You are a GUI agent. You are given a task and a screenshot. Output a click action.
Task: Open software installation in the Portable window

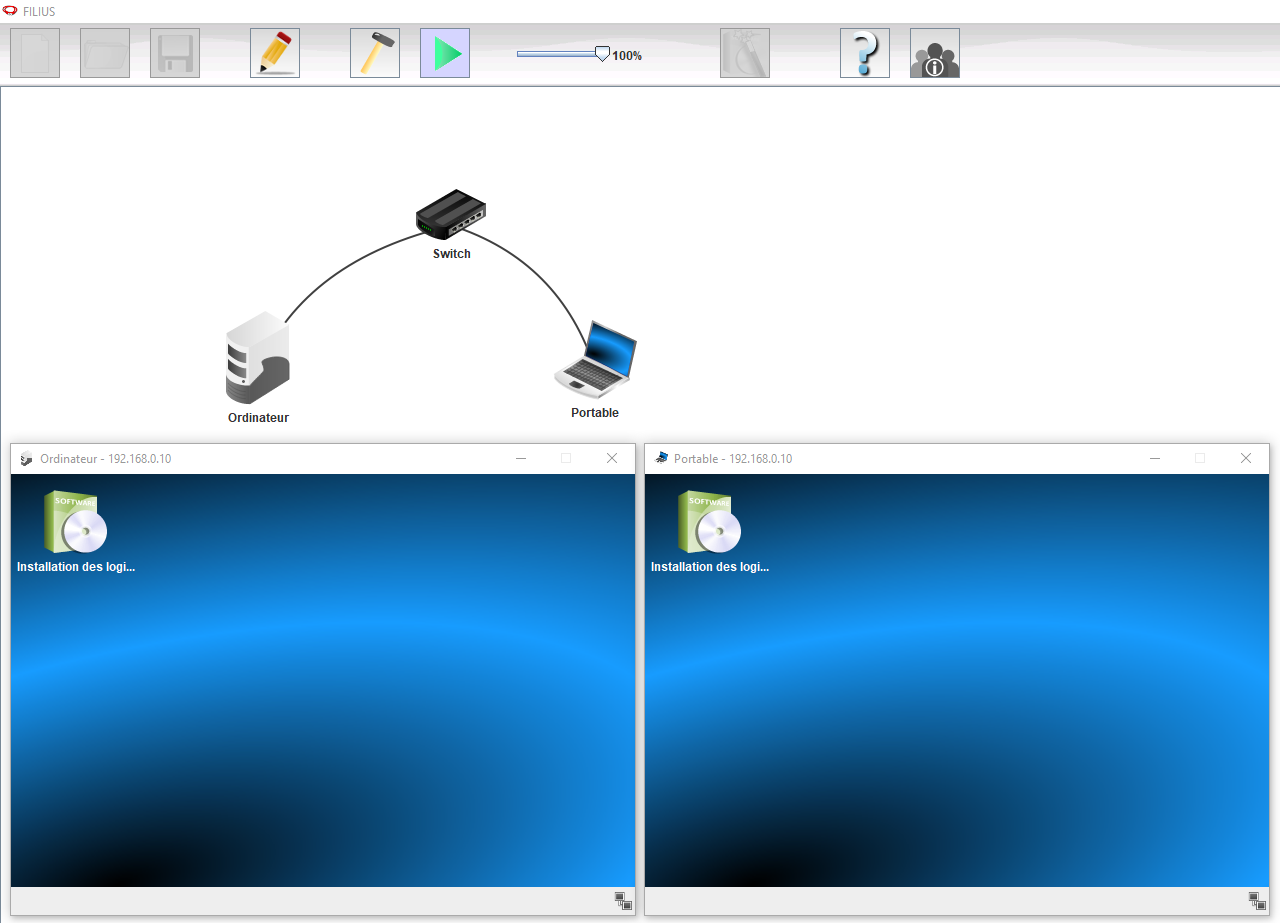pos(710,524)
